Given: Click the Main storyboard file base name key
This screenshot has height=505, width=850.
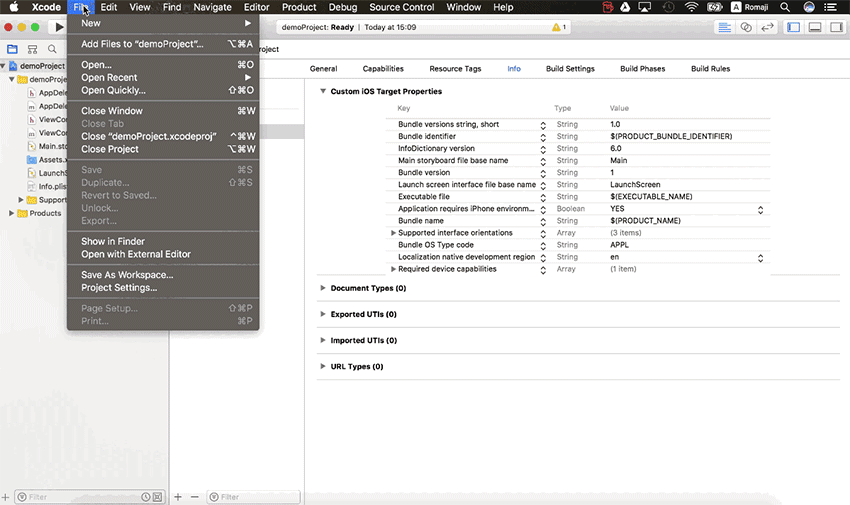Looking at the screenshot, I should point(453,160).
